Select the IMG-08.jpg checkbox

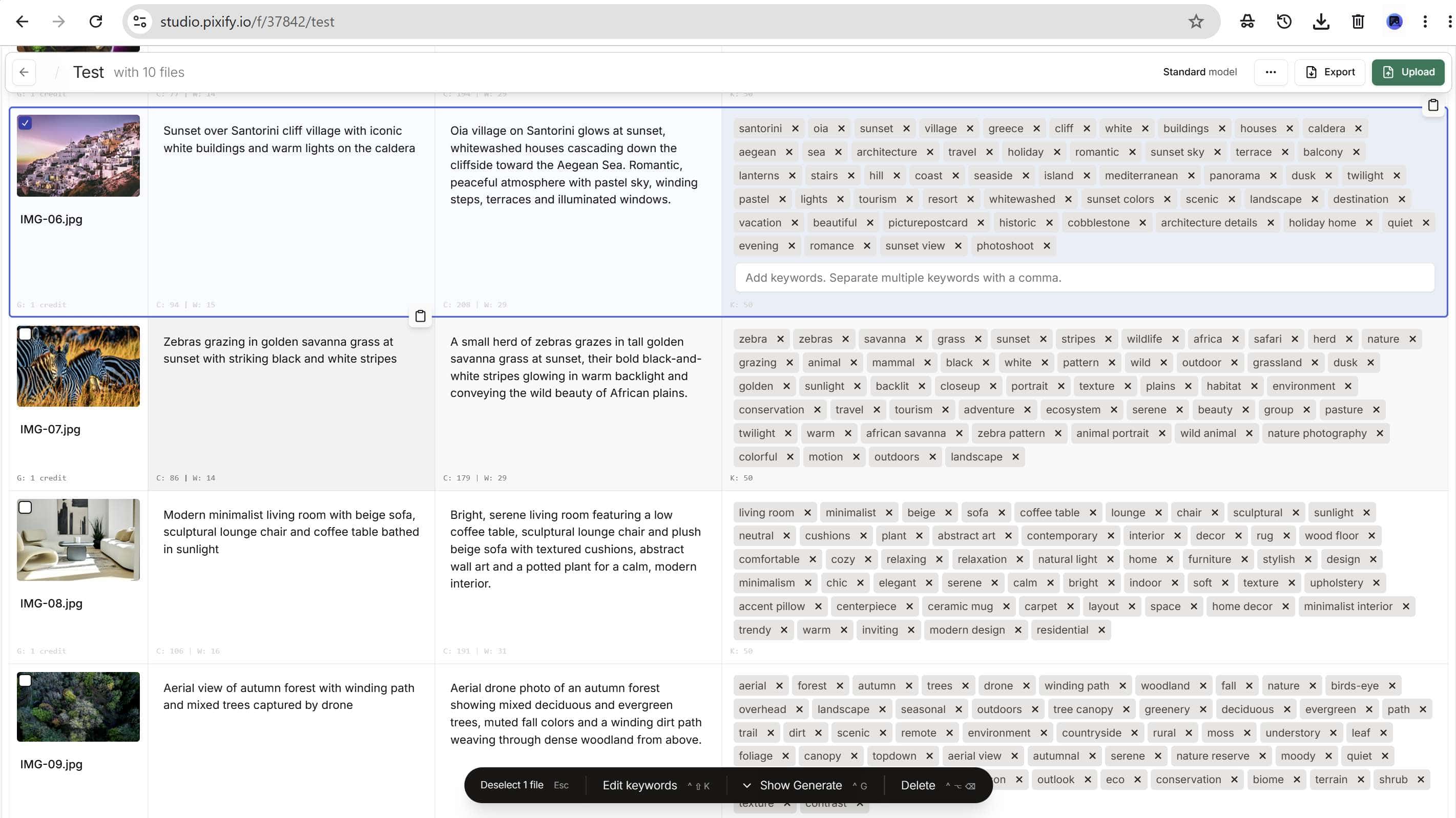point(25,507)
